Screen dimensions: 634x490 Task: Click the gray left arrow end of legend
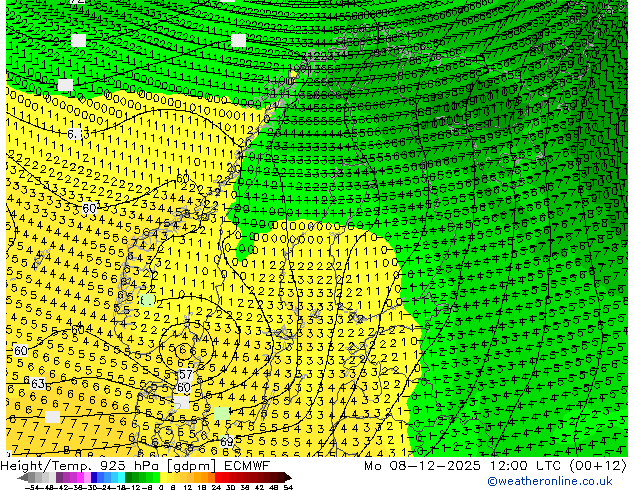click(23, 477)
